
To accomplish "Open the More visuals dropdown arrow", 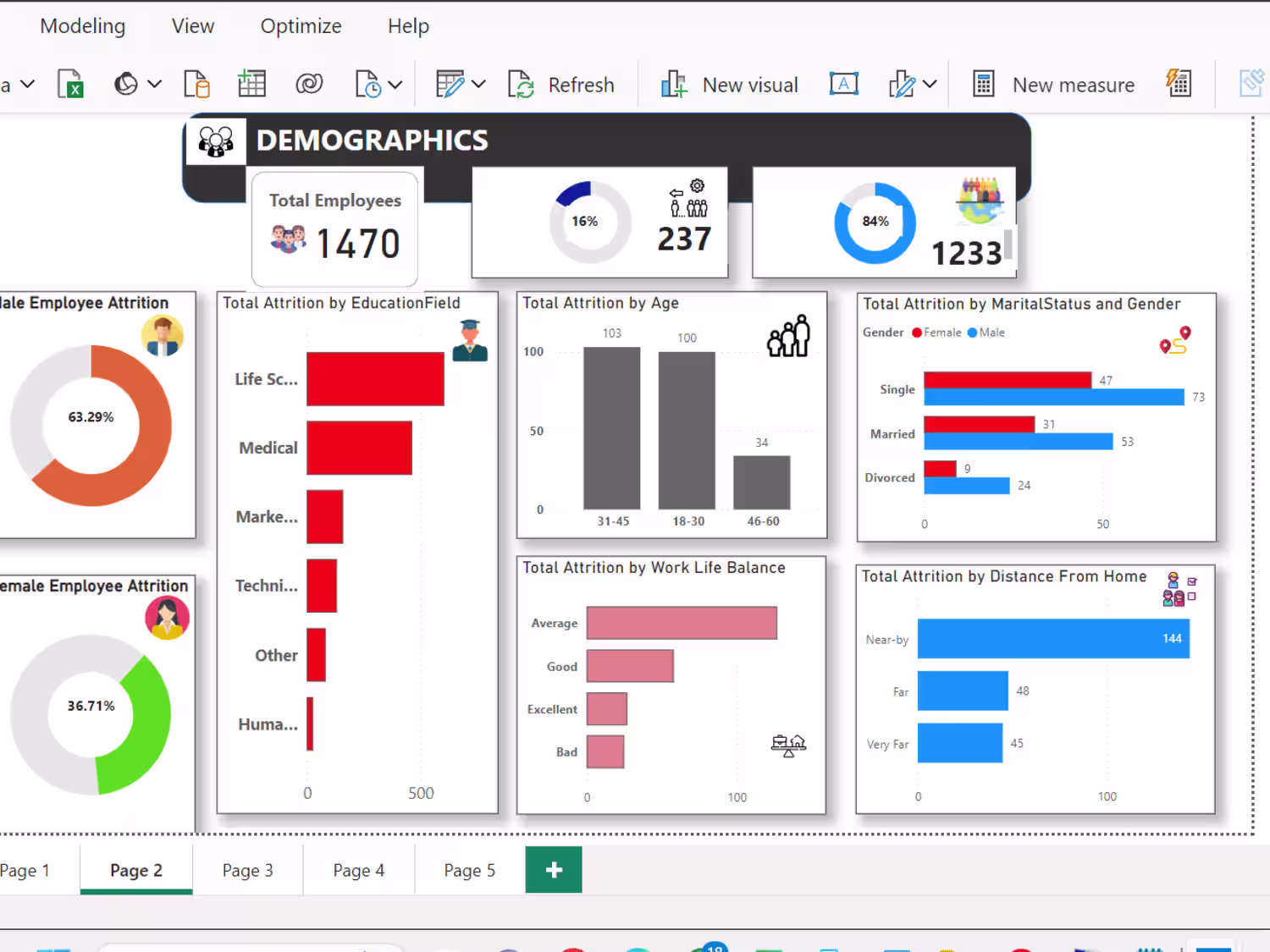I will 930,85.
